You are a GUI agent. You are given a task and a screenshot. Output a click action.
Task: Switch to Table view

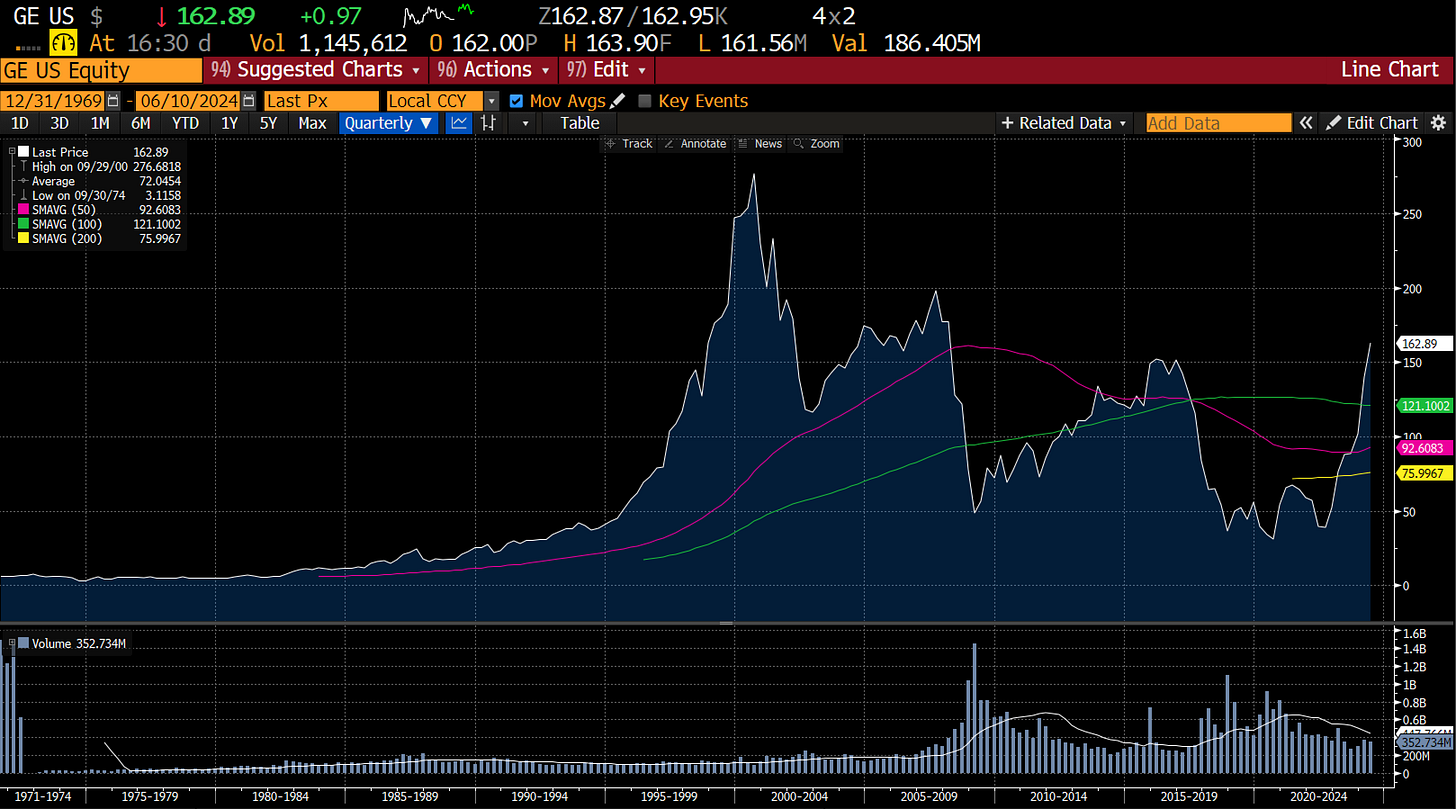pos(580,123)
